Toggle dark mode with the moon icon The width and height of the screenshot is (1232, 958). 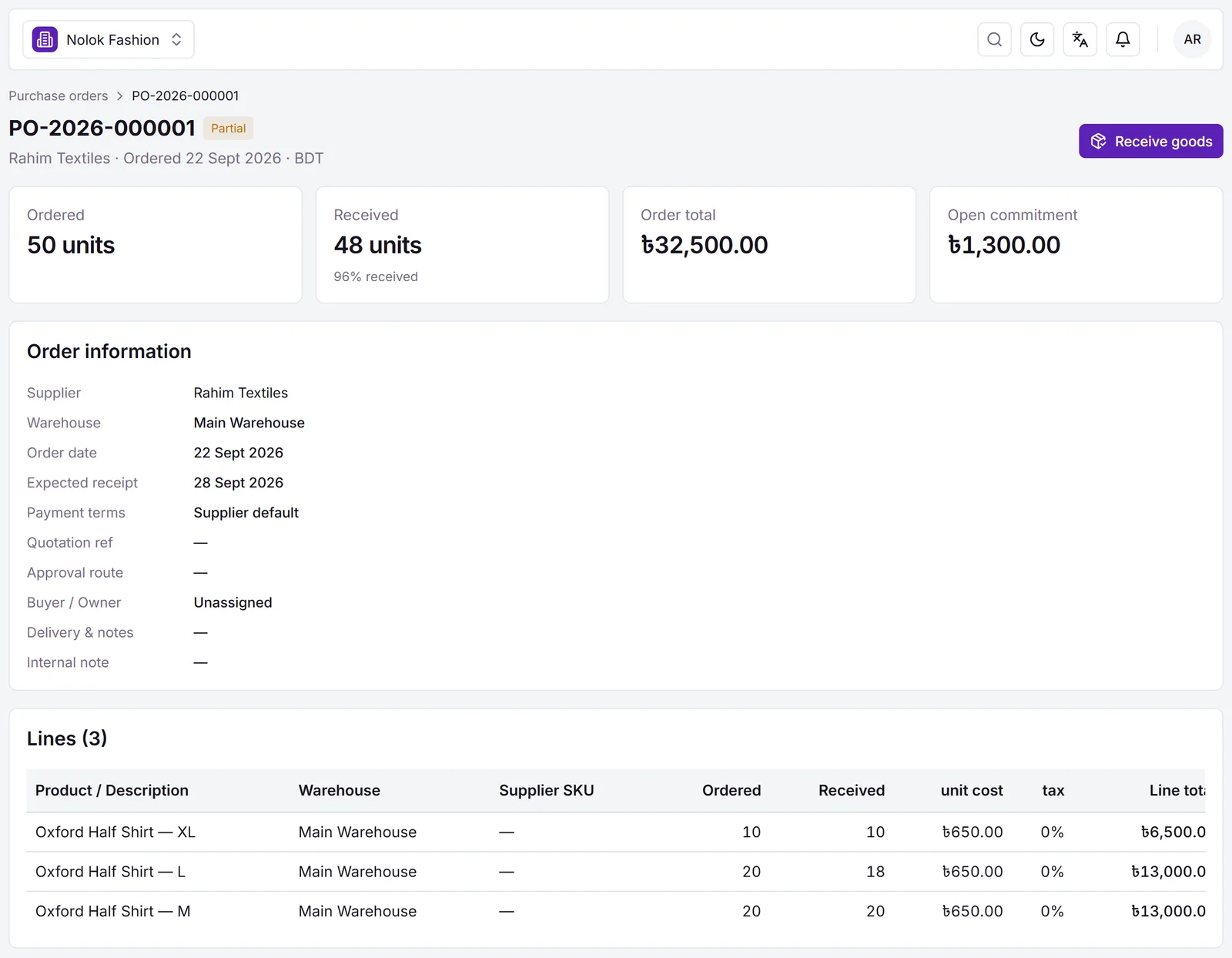coord(1037,39)
